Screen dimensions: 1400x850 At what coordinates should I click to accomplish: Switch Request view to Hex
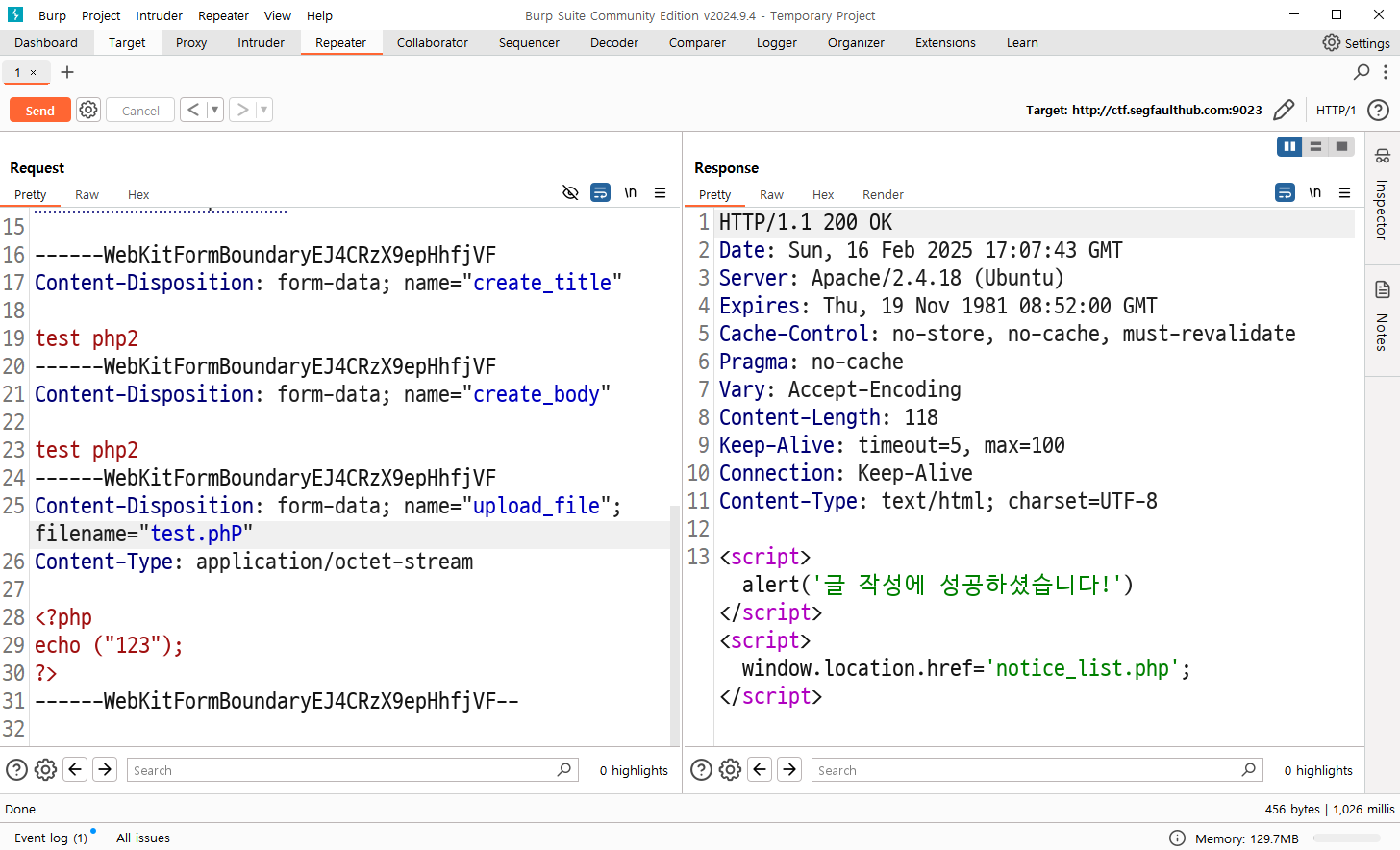tap(138, 194)
